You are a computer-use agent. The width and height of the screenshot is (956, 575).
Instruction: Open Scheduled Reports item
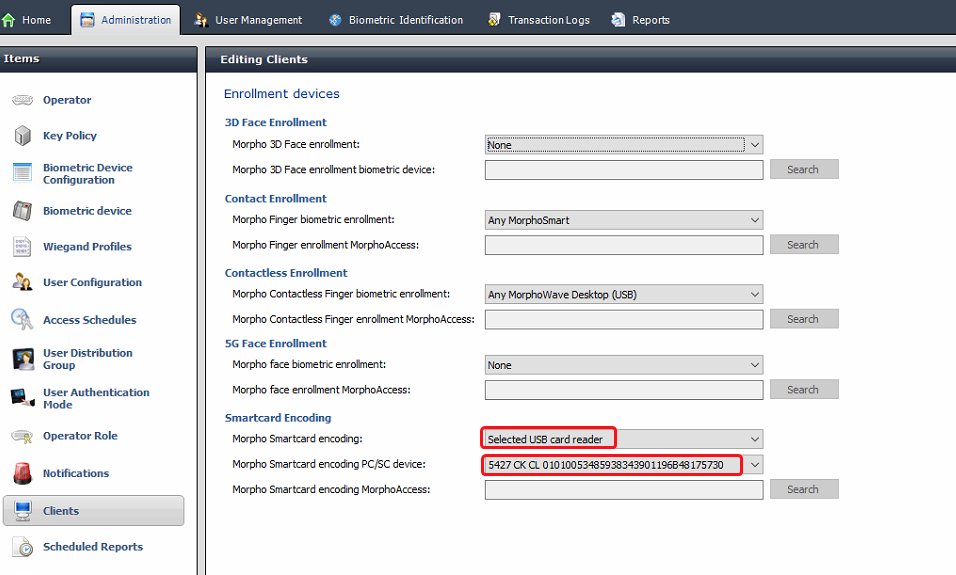point(93,547)
